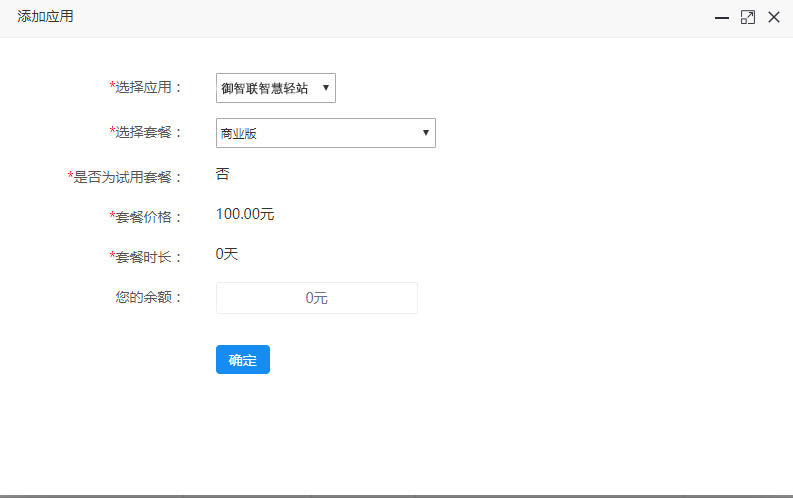Minimize the 添加应用 dialog
The height and width of the screenshot is (498, 793).
click(721, 18)
